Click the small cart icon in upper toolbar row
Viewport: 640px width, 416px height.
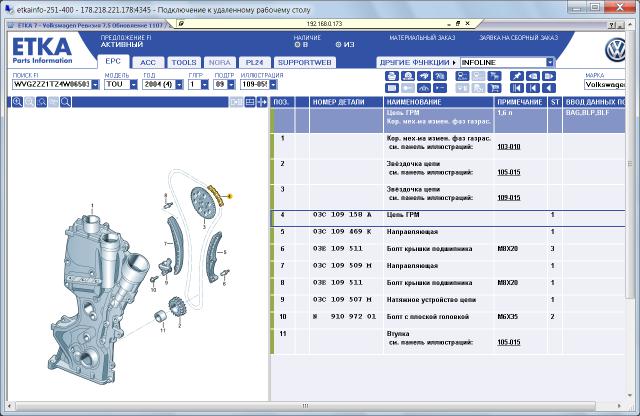pyautogui.click(x=494, y=76)
